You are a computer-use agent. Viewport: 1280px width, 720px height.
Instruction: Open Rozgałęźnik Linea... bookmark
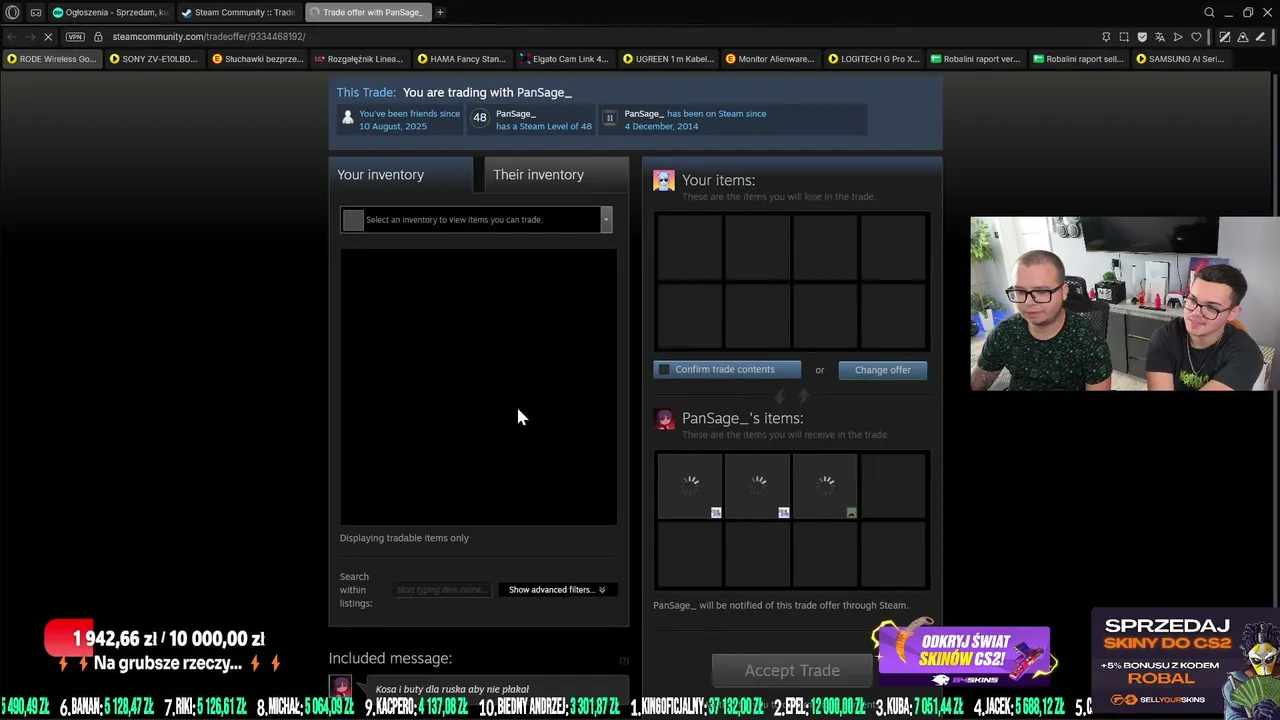pos(359,59)
